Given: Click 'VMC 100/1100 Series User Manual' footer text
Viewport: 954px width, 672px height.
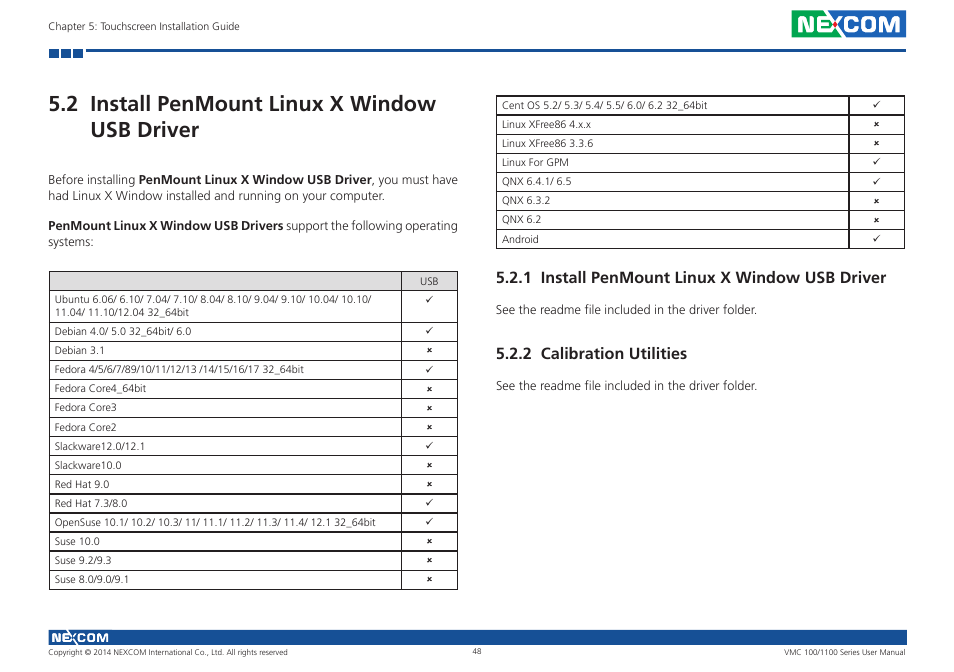Looking at the screenshot, I should click(x=844, y=653).
